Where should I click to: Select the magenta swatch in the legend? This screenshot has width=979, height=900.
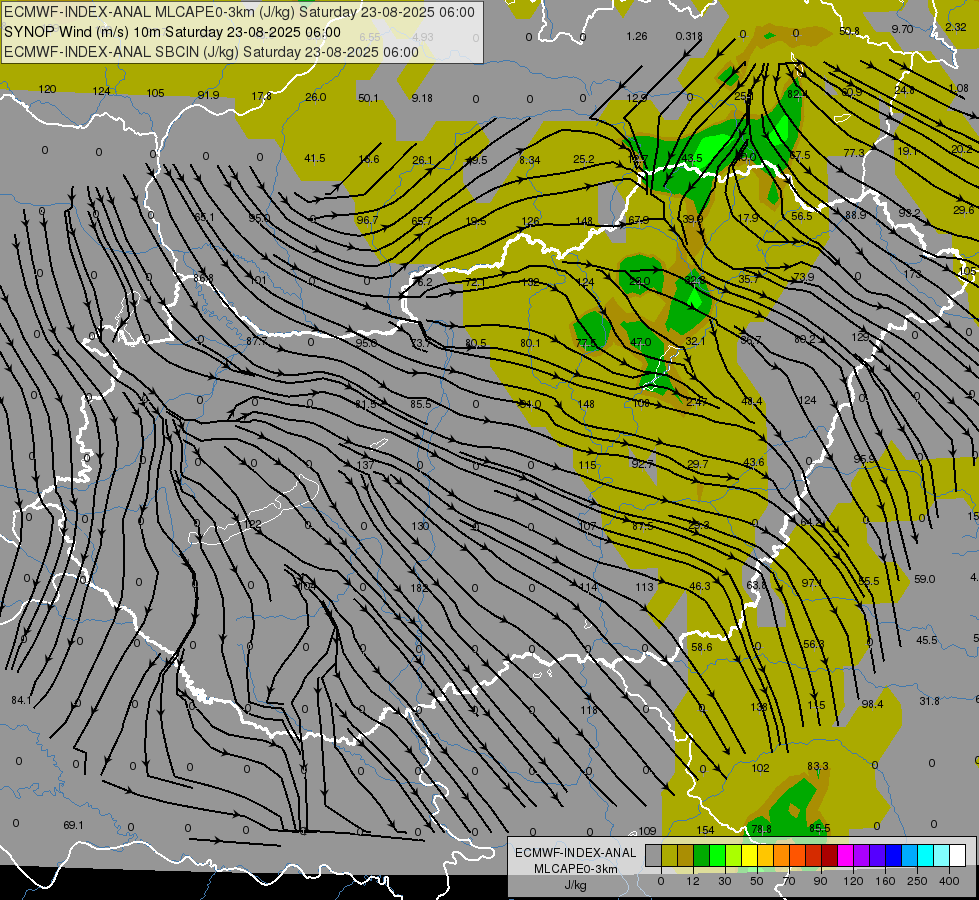(846, 855)
